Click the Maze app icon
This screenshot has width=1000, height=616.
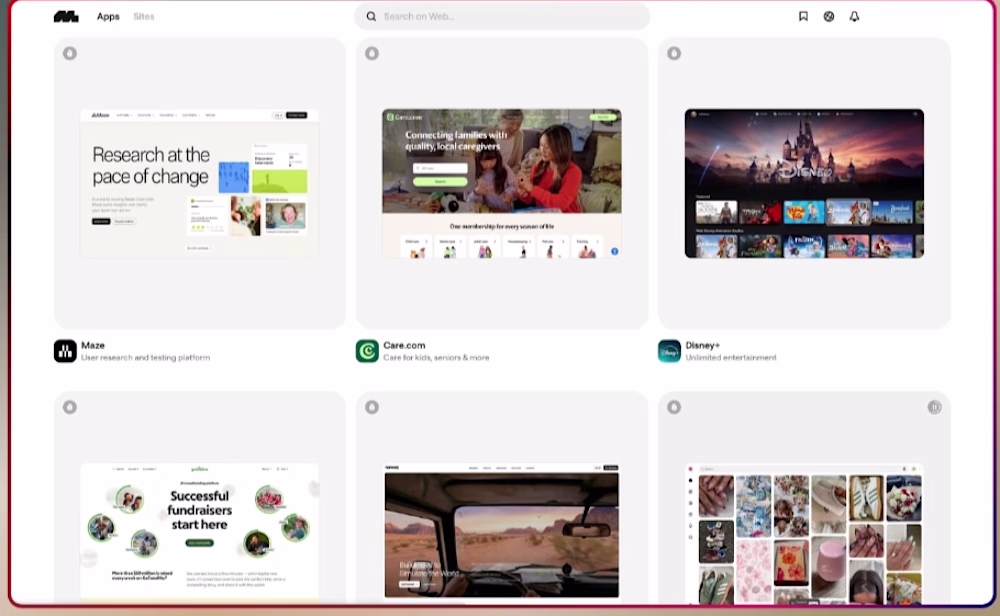coord(65,351)
